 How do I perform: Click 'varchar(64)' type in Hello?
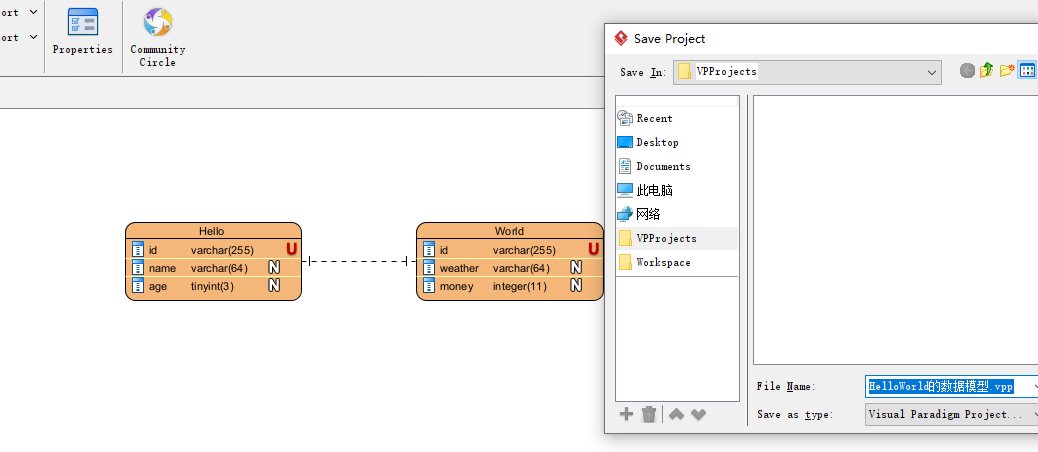click(219, 268)
